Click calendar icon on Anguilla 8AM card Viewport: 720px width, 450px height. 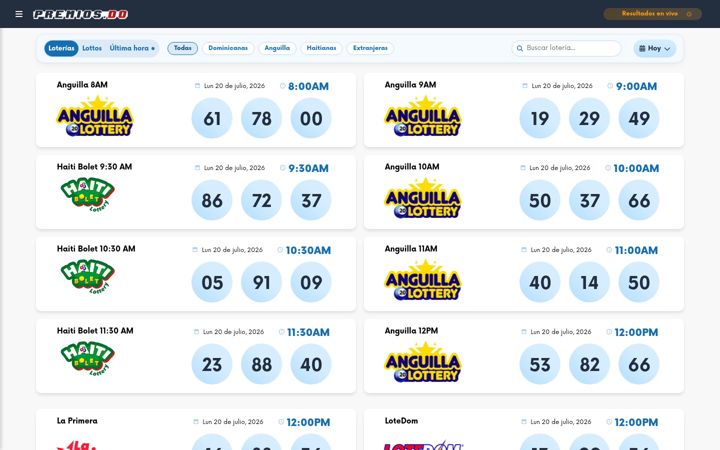coord(197,86)
